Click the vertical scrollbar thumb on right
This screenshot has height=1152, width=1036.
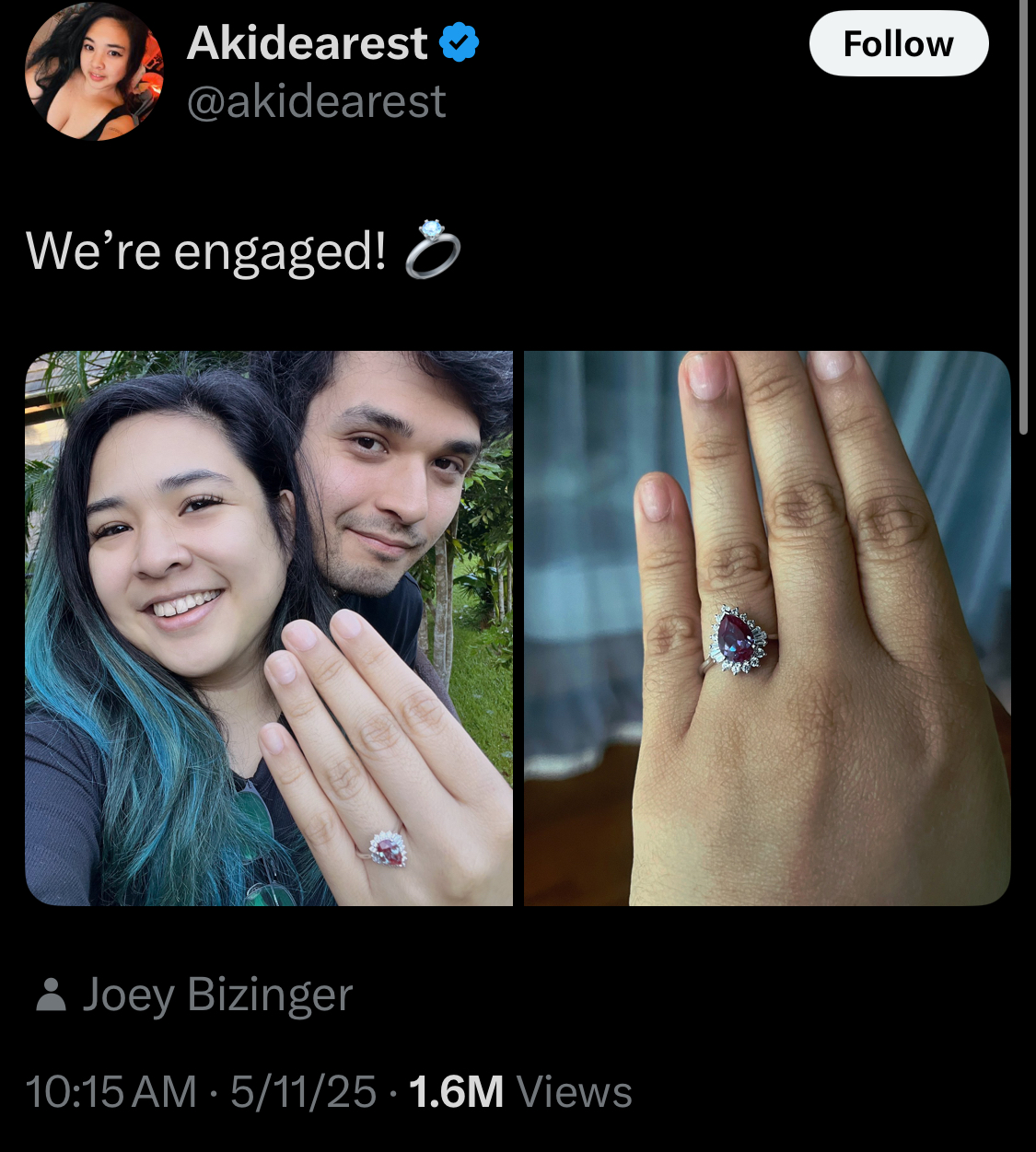point(1023,216)
